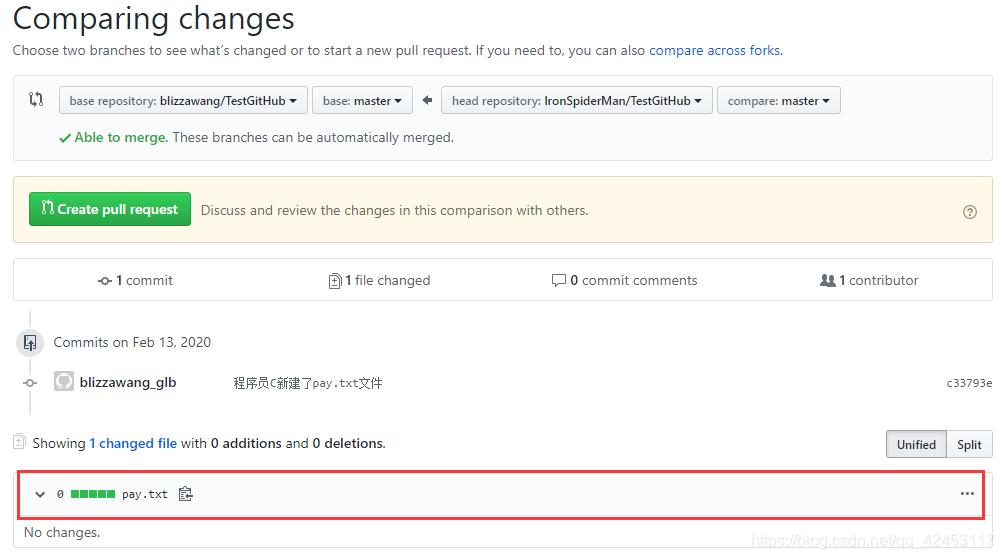Switch diff view to Unified
This screenshot has height=559, width=1004.
click(916, 444)
